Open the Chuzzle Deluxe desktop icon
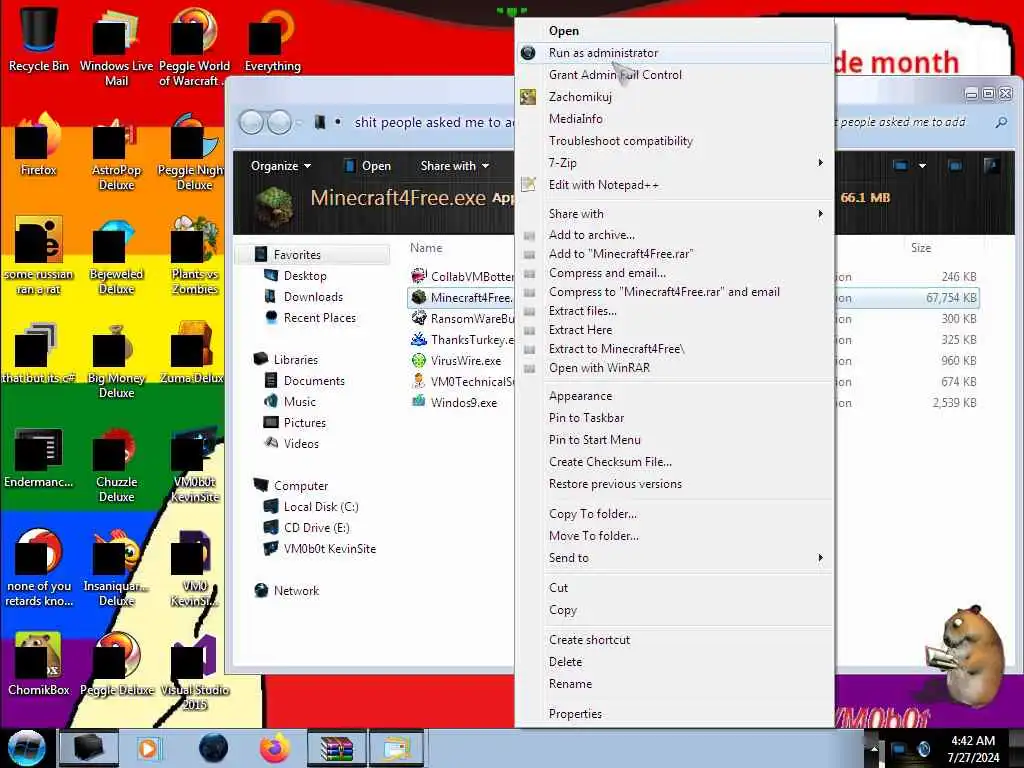 (x=116, y=464)
